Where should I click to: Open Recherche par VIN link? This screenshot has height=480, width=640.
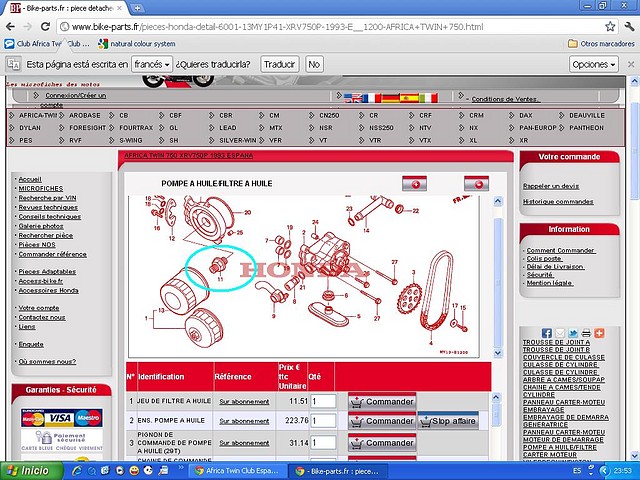pyautogui.click(x=47, y=198)
